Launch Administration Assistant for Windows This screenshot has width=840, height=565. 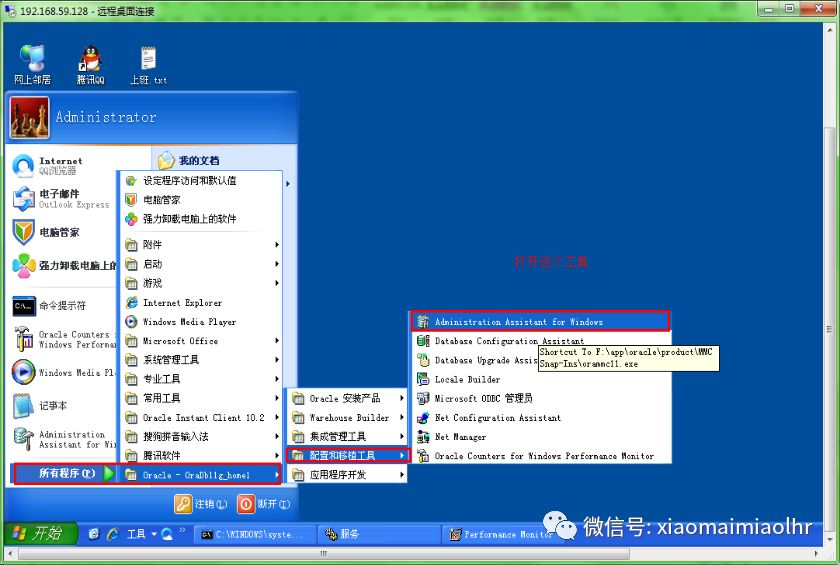pyautogui.click(x=541, y=322)
